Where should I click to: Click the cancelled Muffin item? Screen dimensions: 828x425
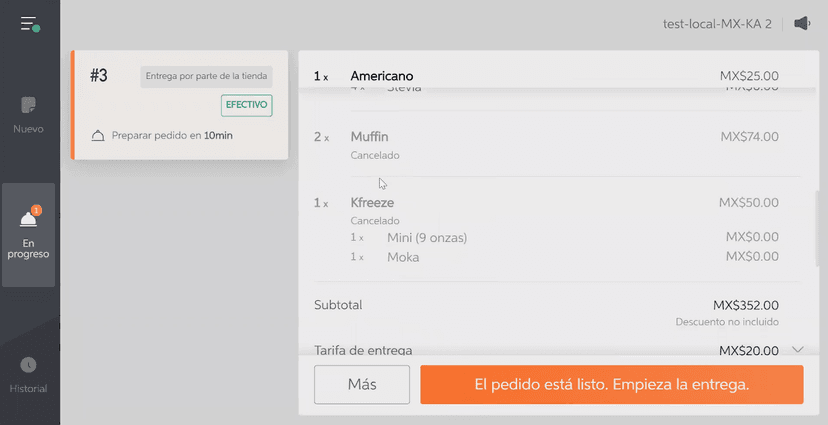pyautogui.click(x=369, y=137)
